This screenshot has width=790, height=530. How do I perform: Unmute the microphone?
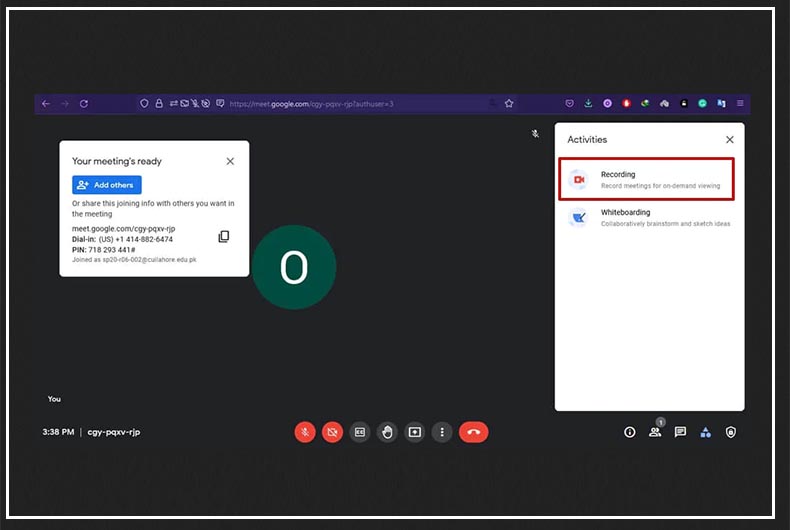point(305,432)
